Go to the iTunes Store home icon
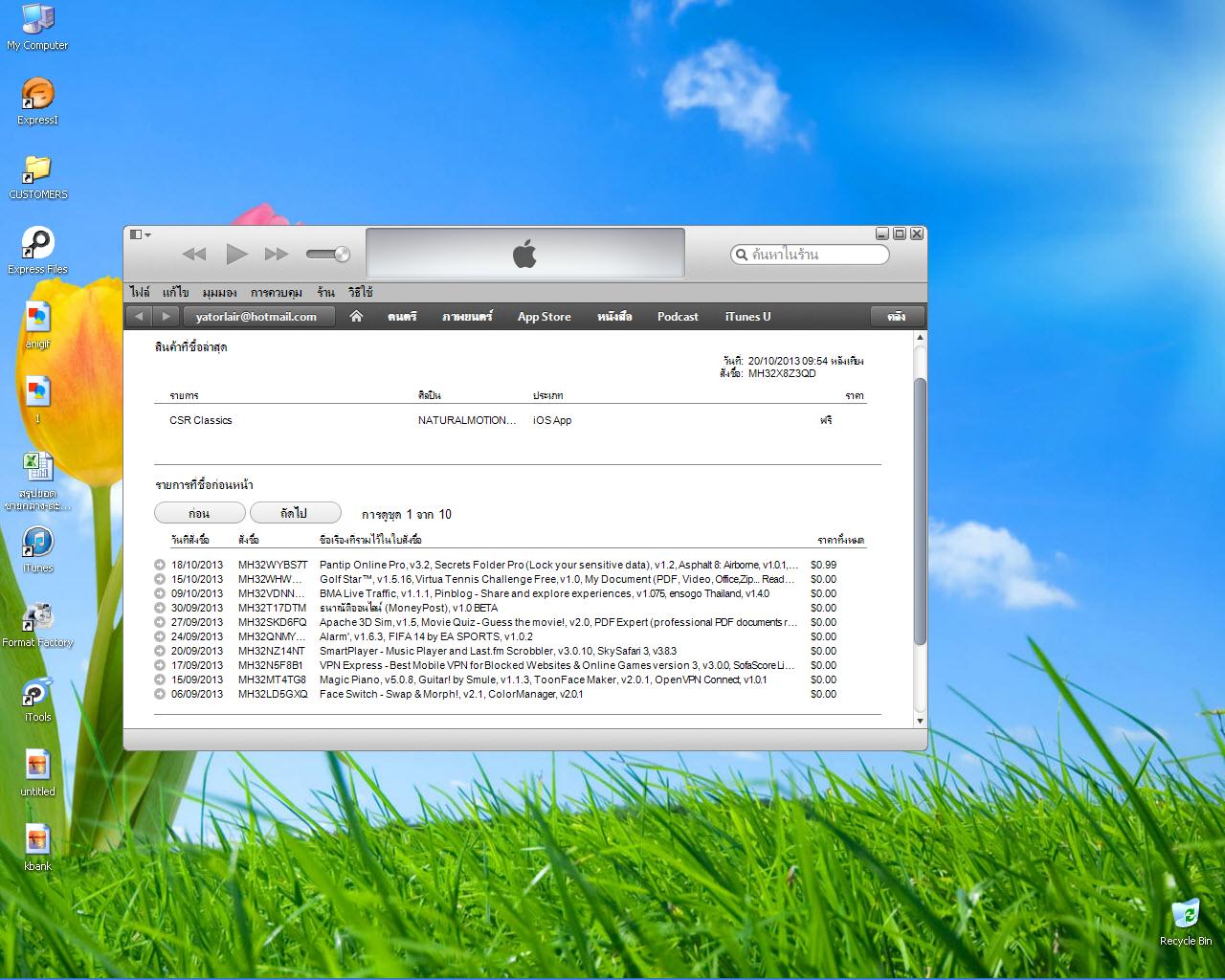 point(356,317)
